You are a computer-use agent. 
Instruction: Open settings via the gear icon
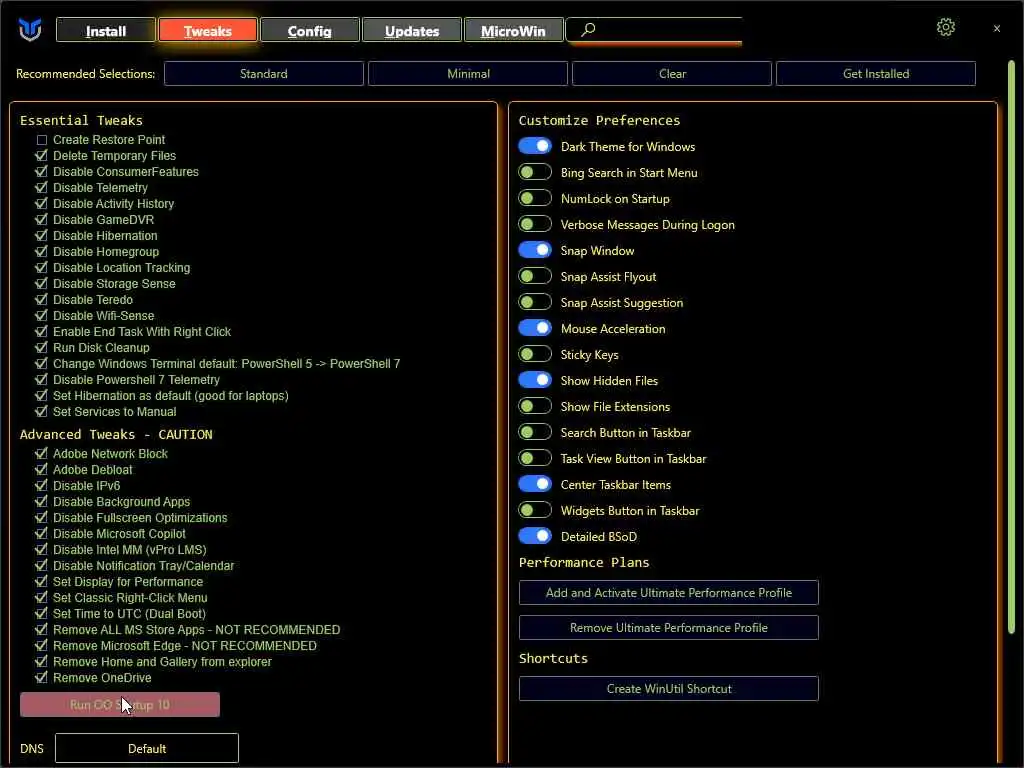(x=945, y=27)
